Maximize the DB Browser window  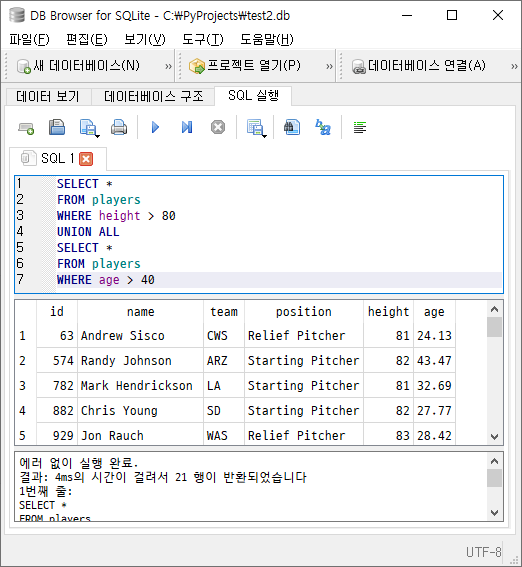coord(452,15)
